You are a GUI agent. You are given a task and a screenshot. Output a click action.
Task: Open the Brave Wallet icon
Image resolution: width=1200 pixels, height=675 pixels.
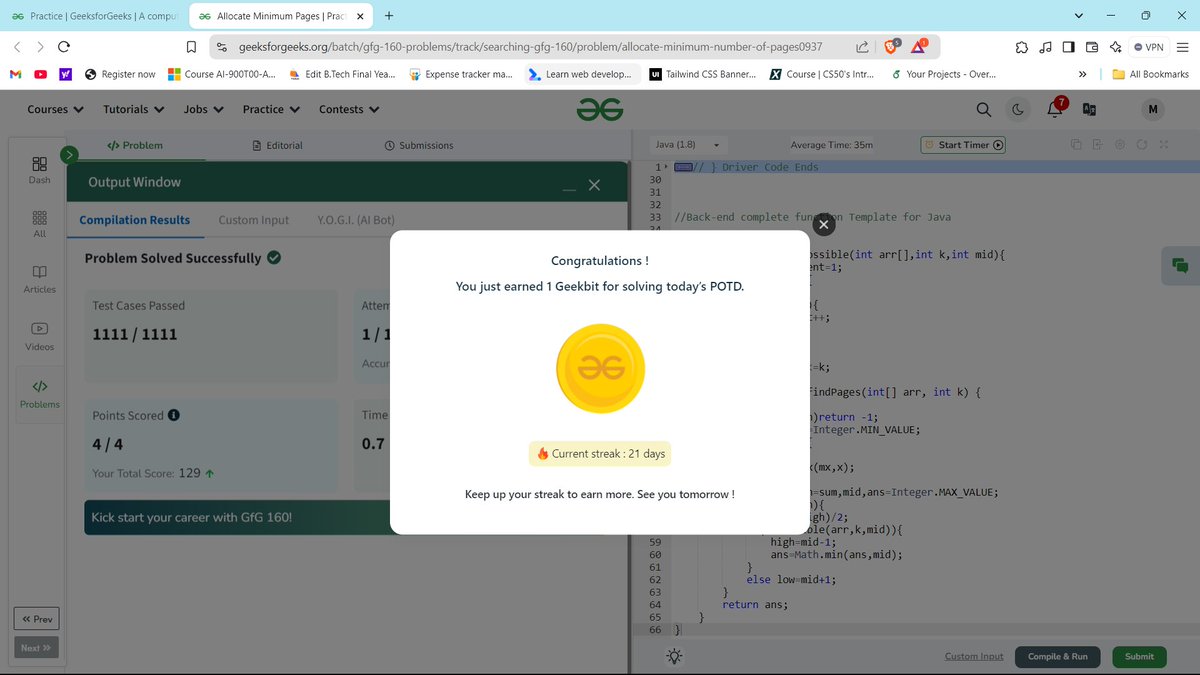(x=1092, y=47)
